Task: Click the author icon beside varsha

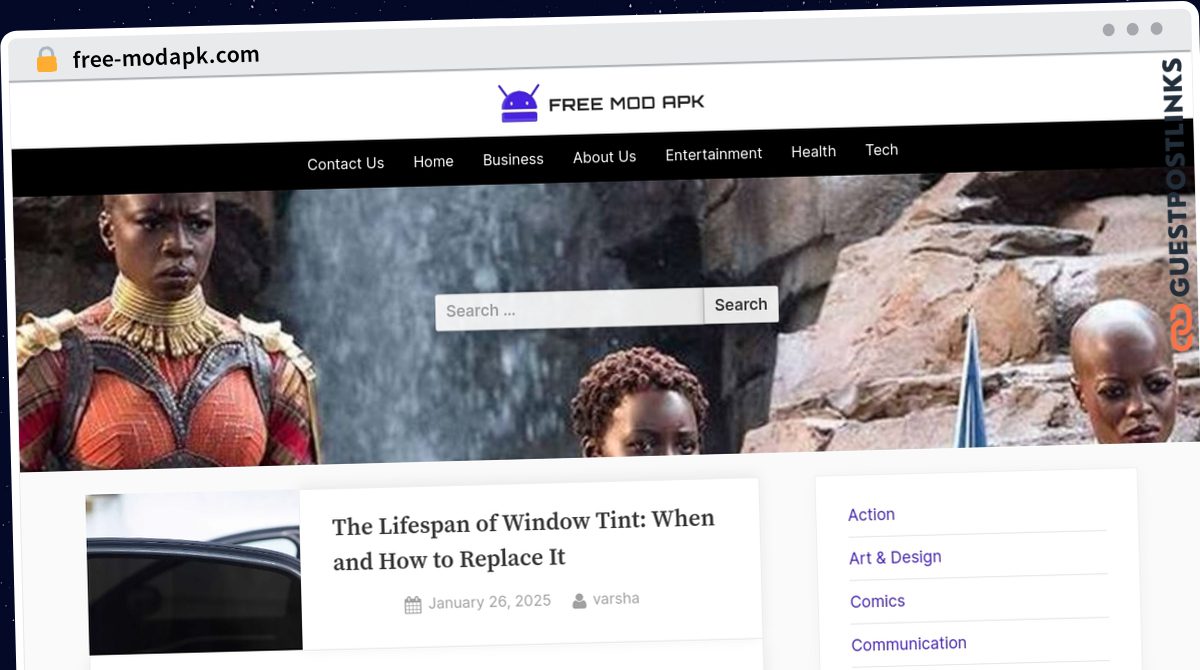Action: pos(579,600)
